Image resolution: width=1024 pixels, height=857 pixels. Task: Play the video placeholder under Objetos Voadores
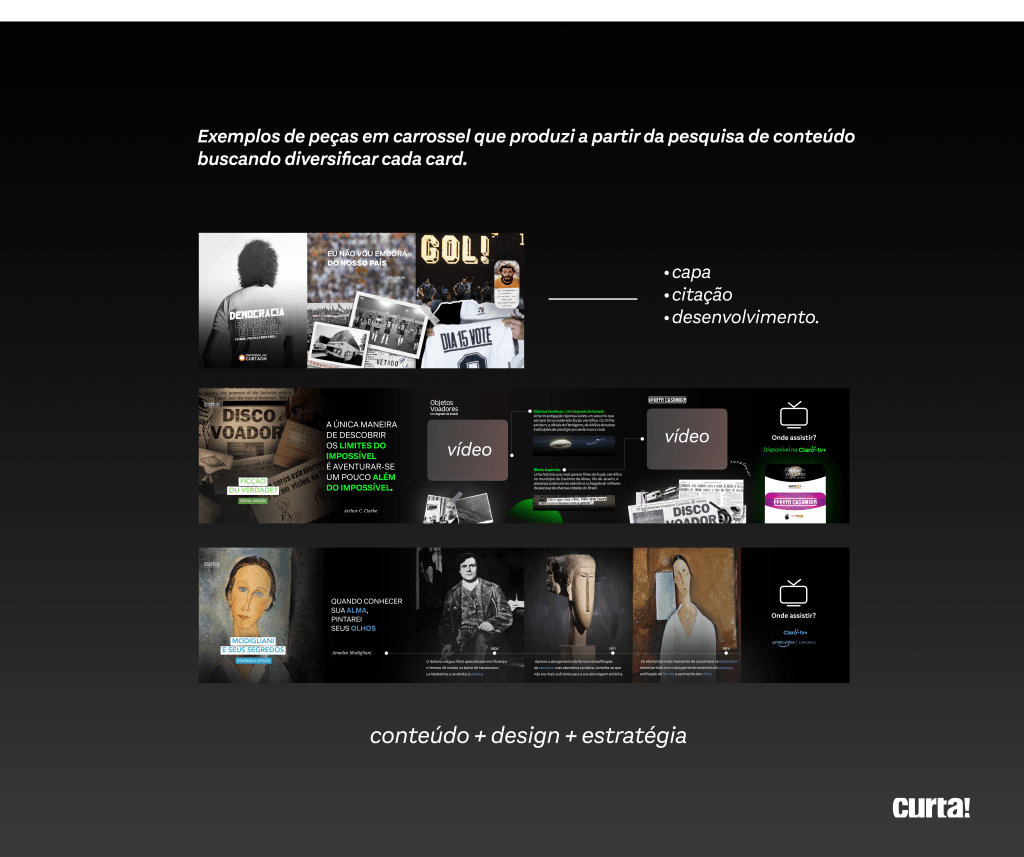click(467, 450)
